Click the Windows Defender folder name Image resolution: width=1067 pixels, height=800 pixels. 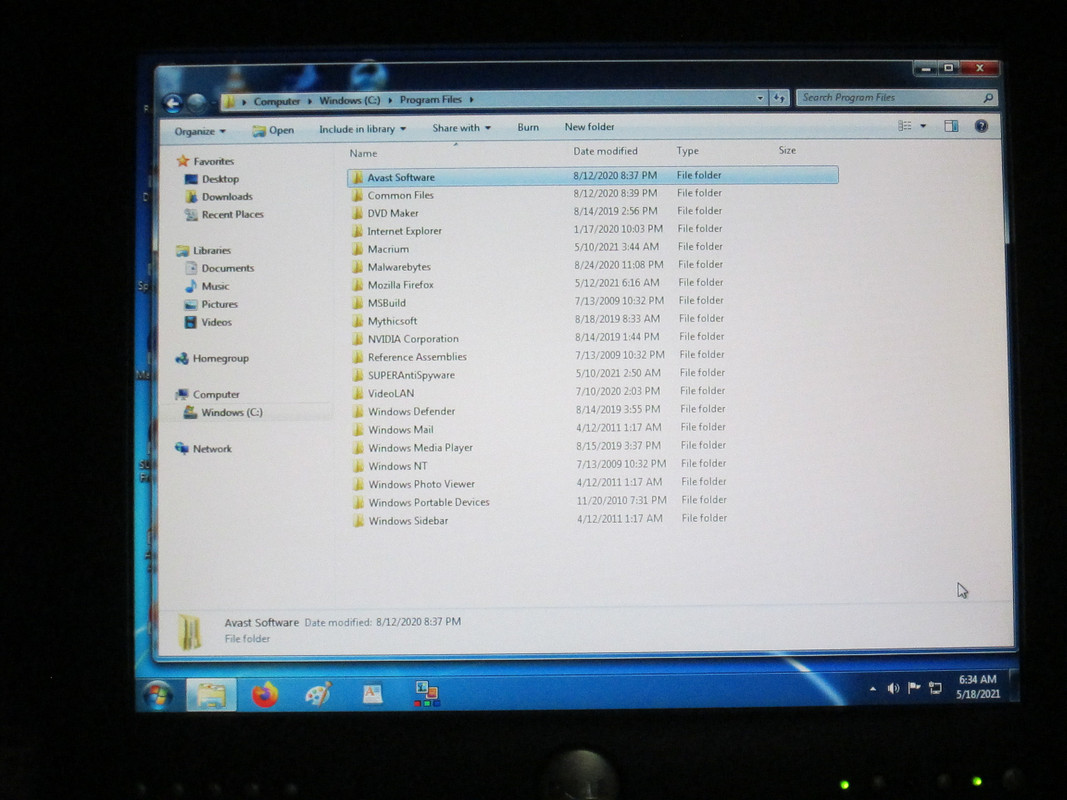tap(411, 412)
